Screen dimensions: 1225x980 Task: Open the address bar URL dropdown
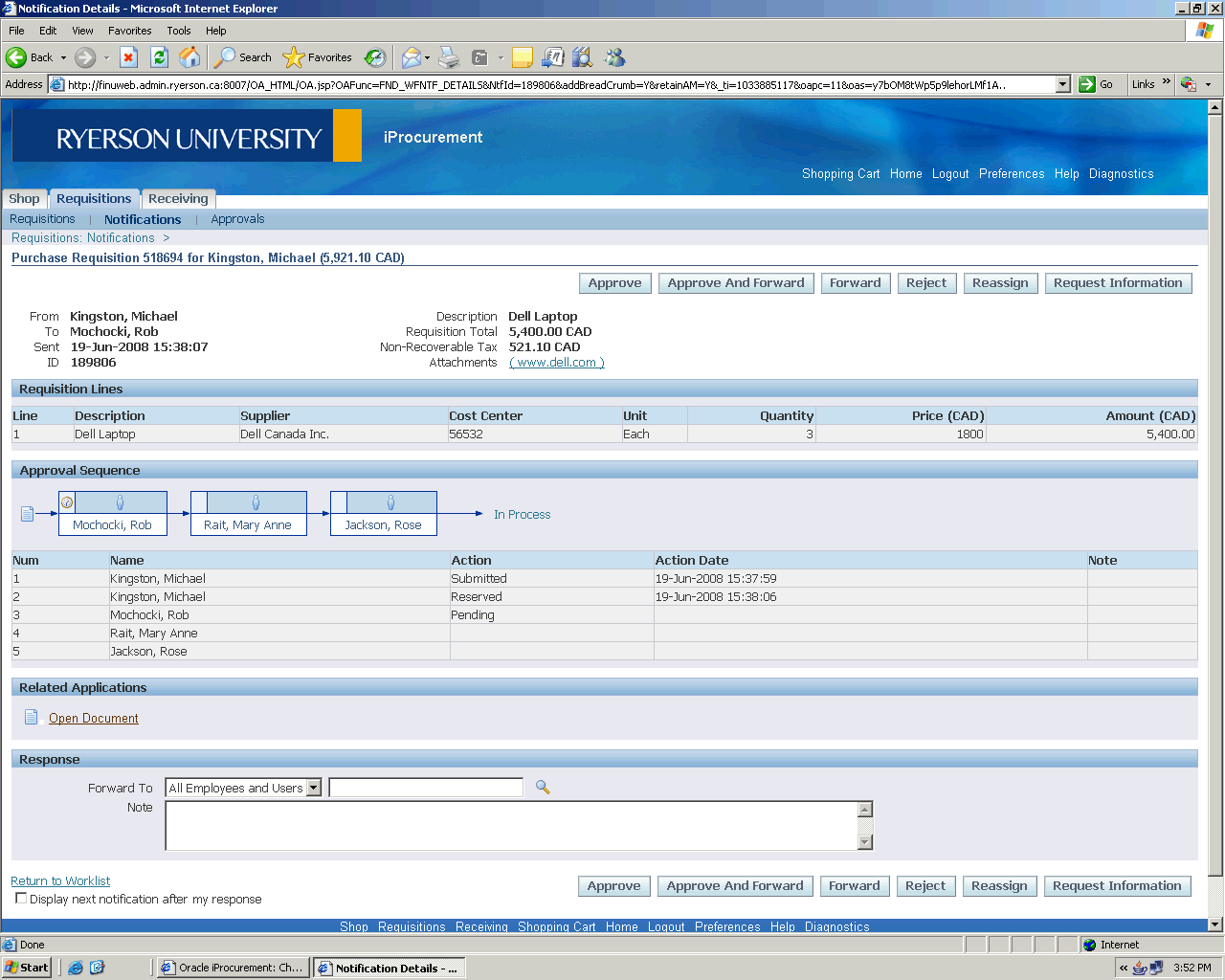(x=1062, y=84)
